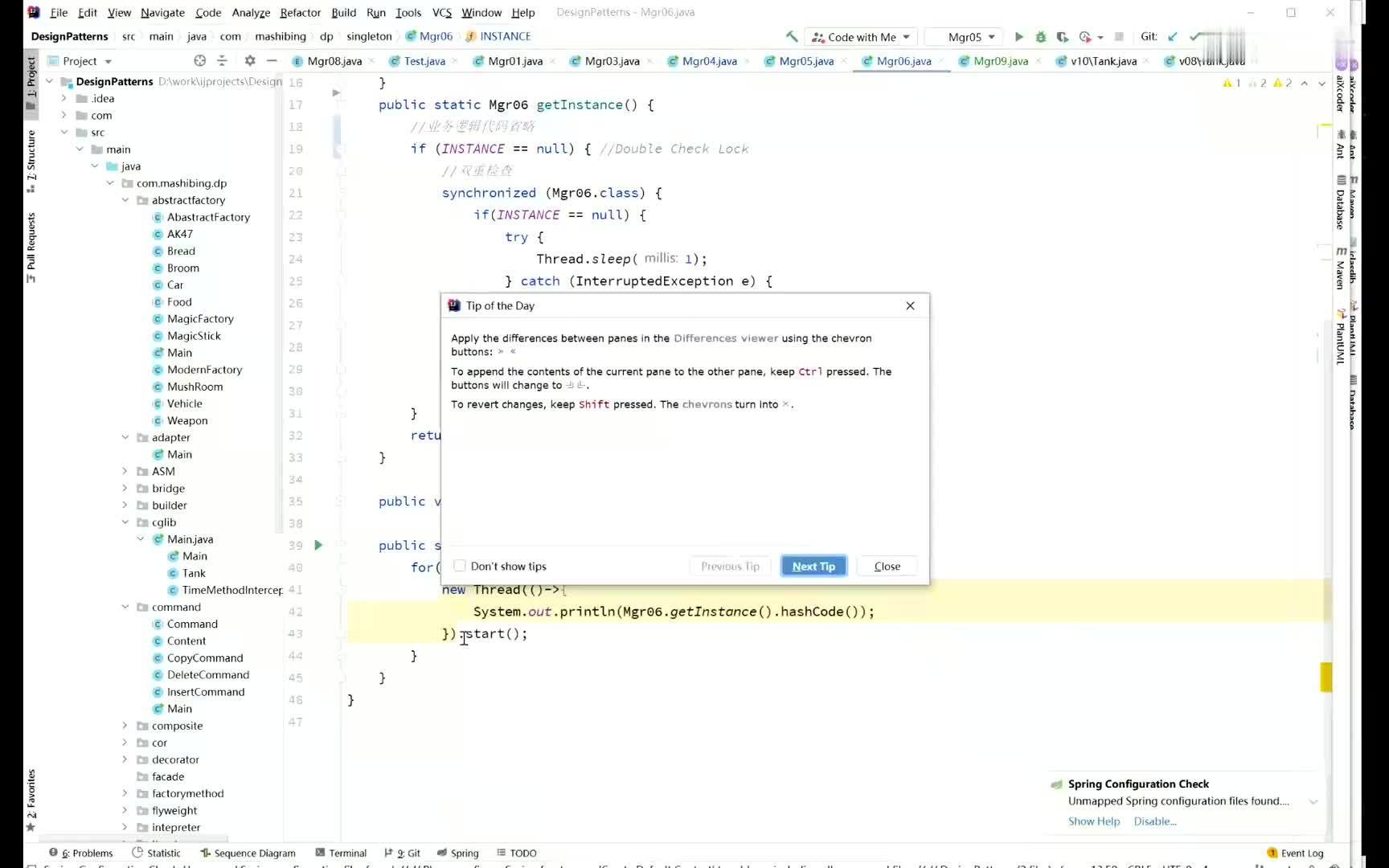This screenshot has width=1389, height=868.
Task: Click the yellow warning marker in error stripe
Action: [1325, 677]
